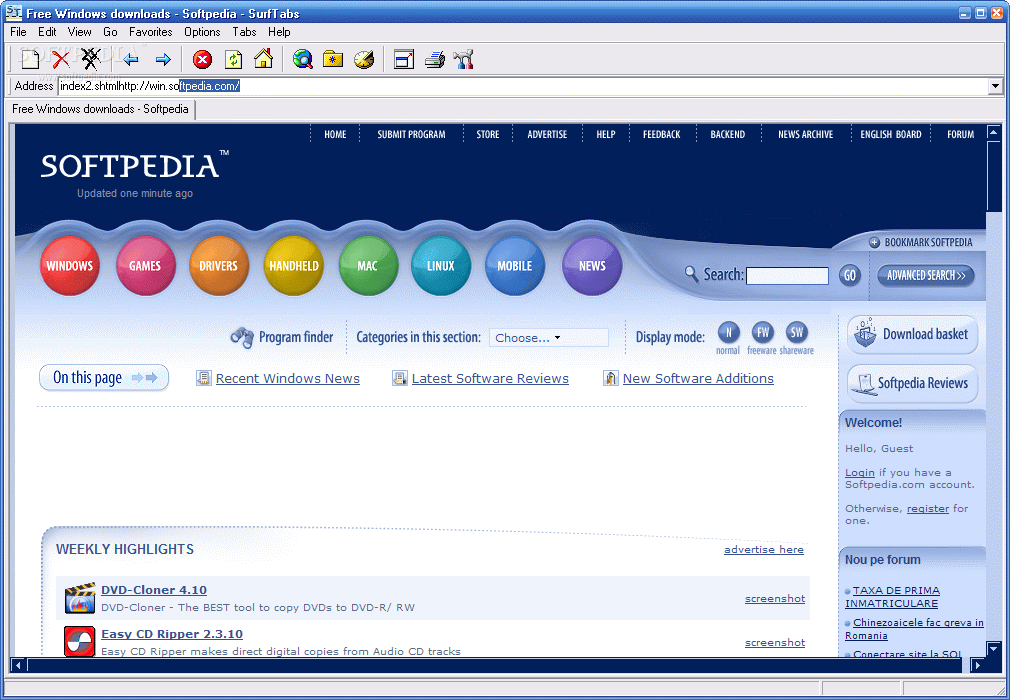This screenshot has height=700, width=1010.
Task: Click the TAXA DE PRIMA INMATRICULARE forum link
Action: (x=893, y=597)
